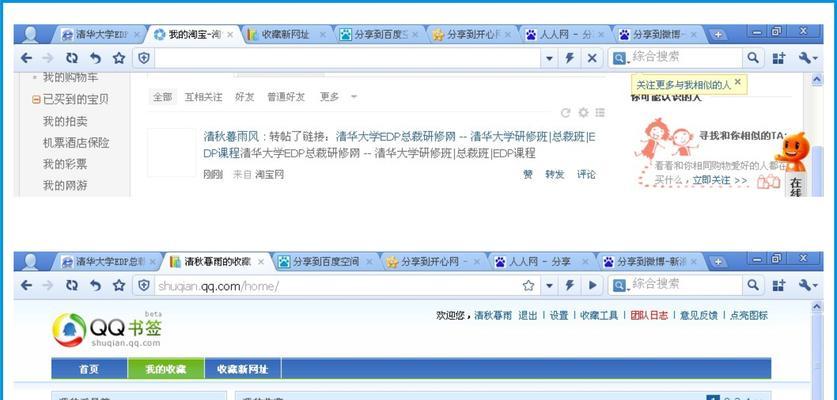
Task: Click lightning speed-mode icon in bottom browser
Action: coord(570,285)
